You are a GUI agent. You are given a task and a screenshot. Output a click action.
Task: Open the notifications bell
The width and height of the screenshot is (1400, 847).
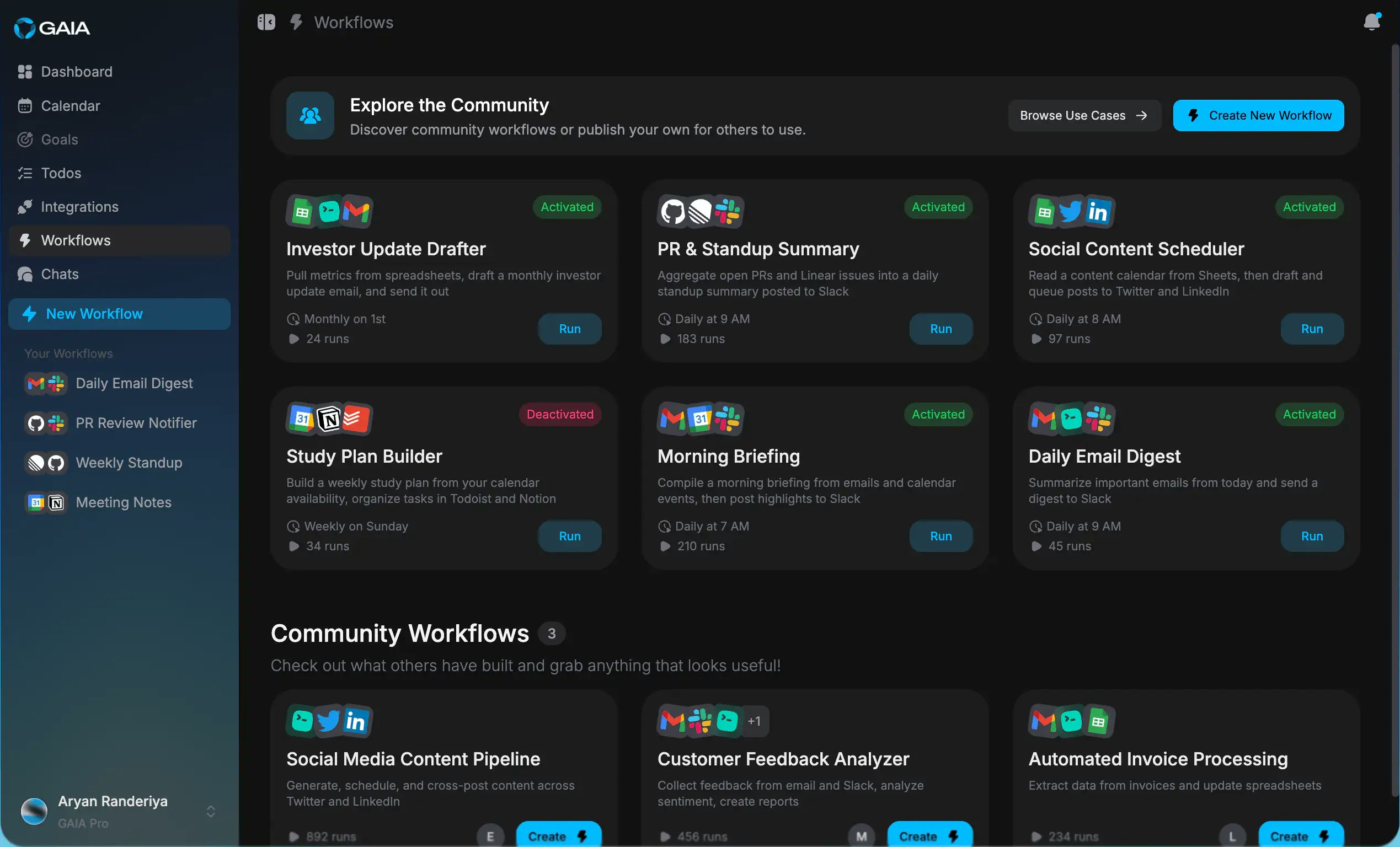(x=1371, y=22)
